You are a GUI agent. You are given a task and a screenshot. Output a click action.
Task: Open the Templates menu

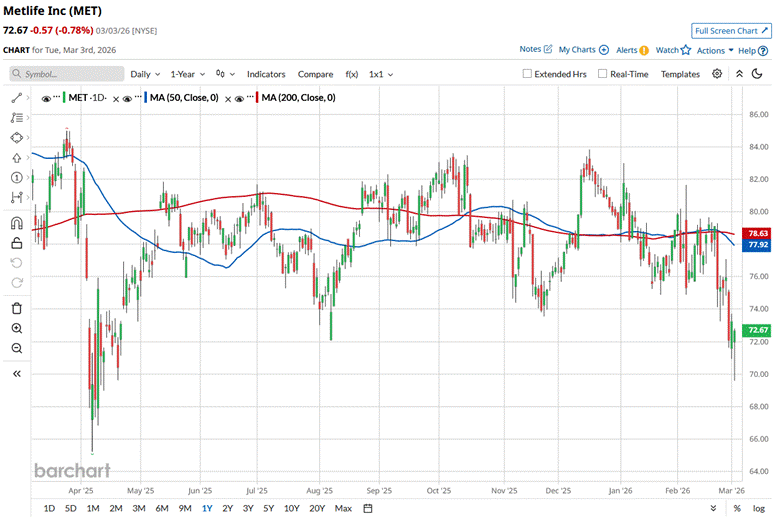click(680, 74)
